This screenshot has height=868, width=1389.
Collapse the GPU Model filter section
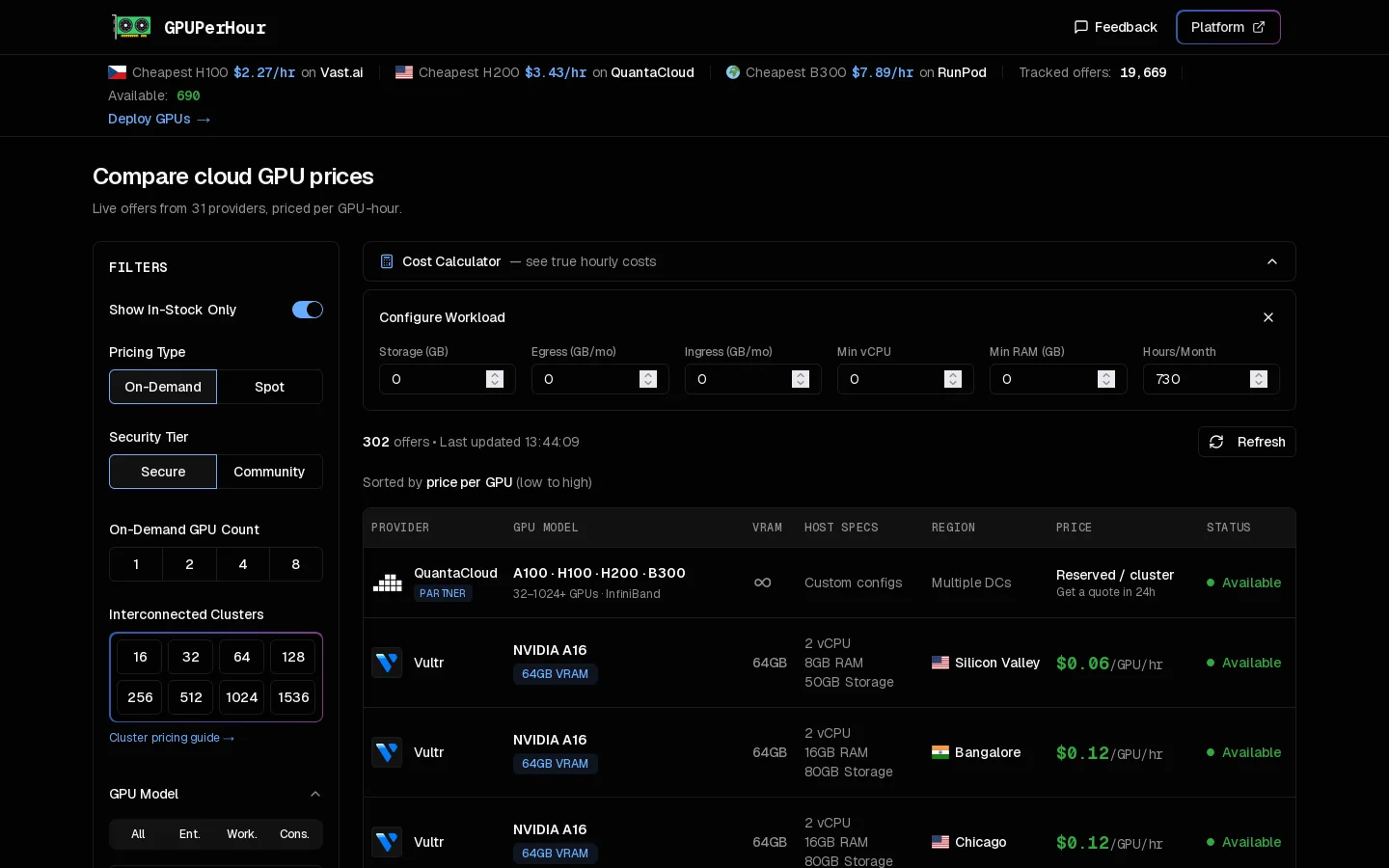(x=314, y=794)
